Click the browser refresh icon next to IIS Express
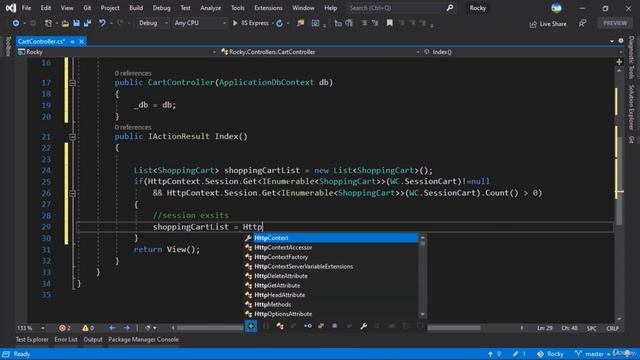Screen dimensions: 640x360 point(280,23)
